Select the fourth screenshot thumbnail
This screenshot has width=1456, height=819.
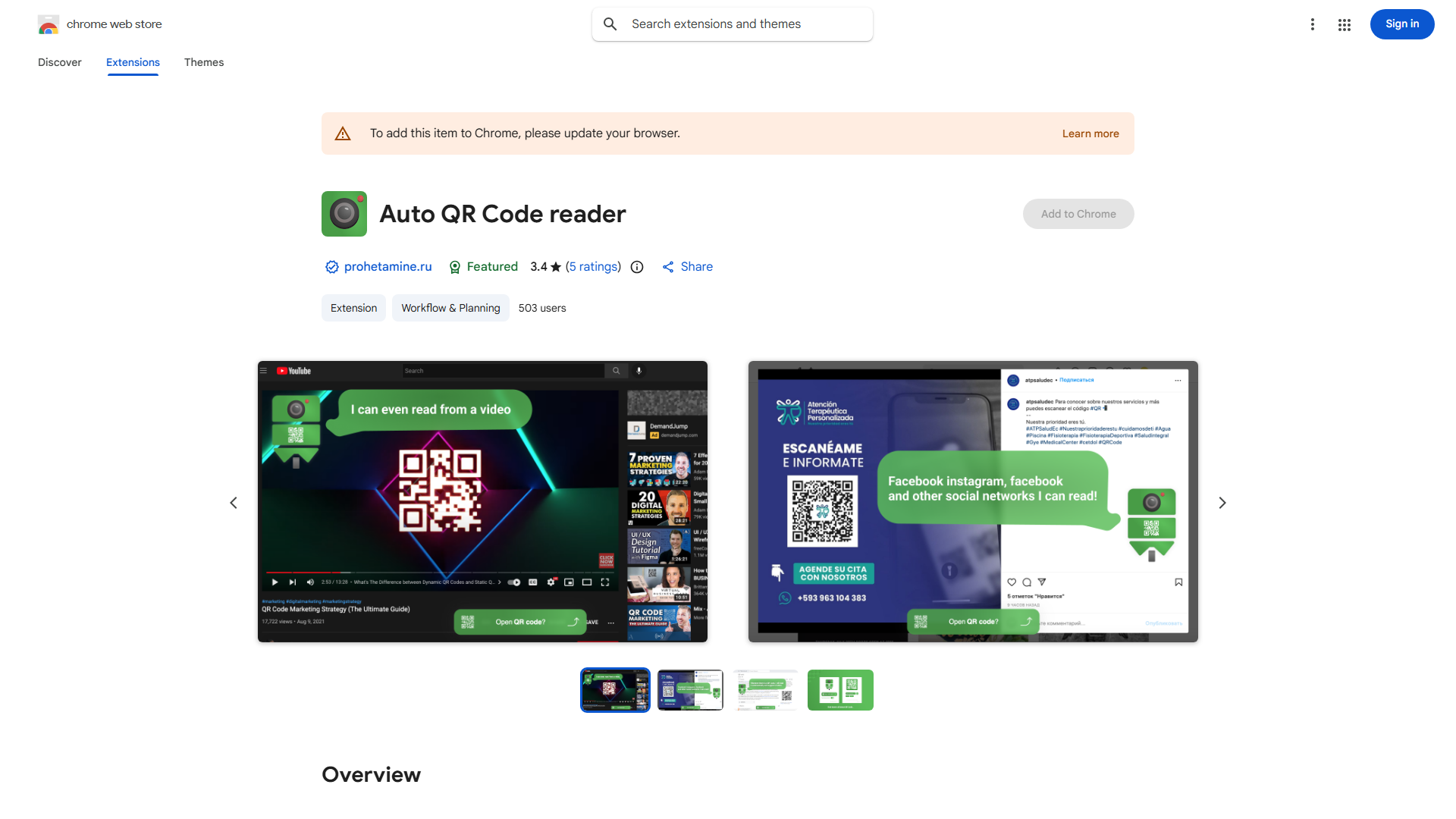coord(839,689)
